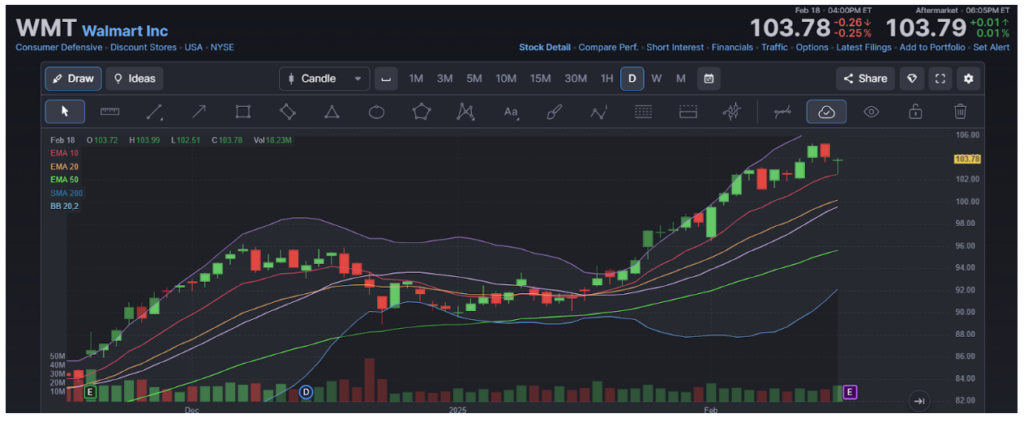Open the Latest Filings link

pyautogui.click(x=863, y=48)
